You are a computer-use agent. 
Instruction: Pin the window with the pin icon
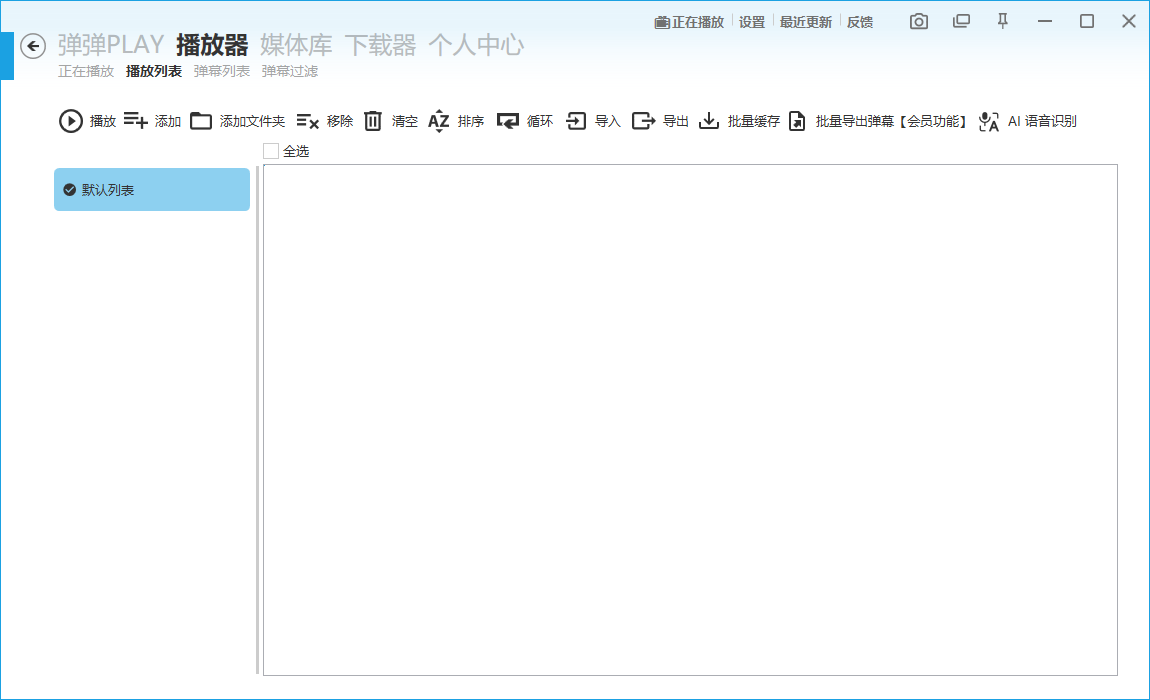pyautogui.click(x=1003, y=21)
